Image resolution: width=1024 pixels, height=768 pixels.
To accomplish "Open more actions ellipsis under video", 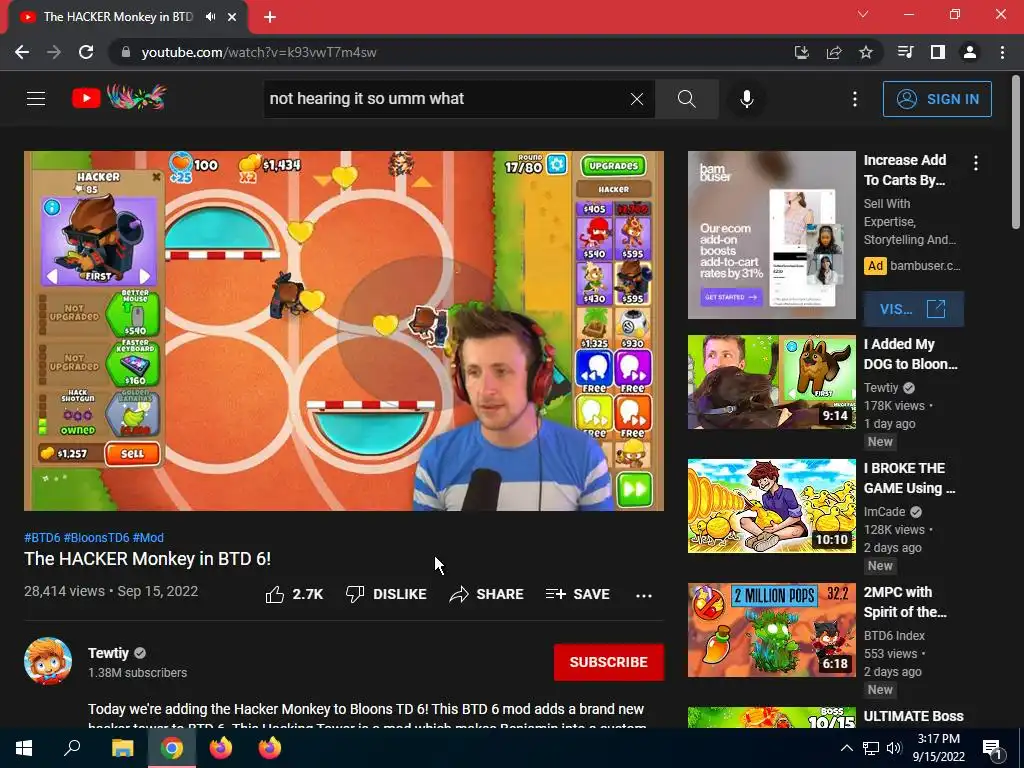I will click(x=644, y=595).
